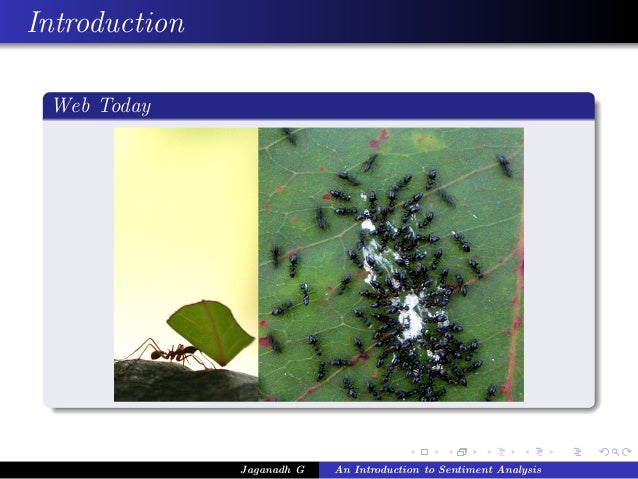This screenshot has height=479, width=638.
Task: Click the subsection navigation icon
Action: (x=501, y=452)
